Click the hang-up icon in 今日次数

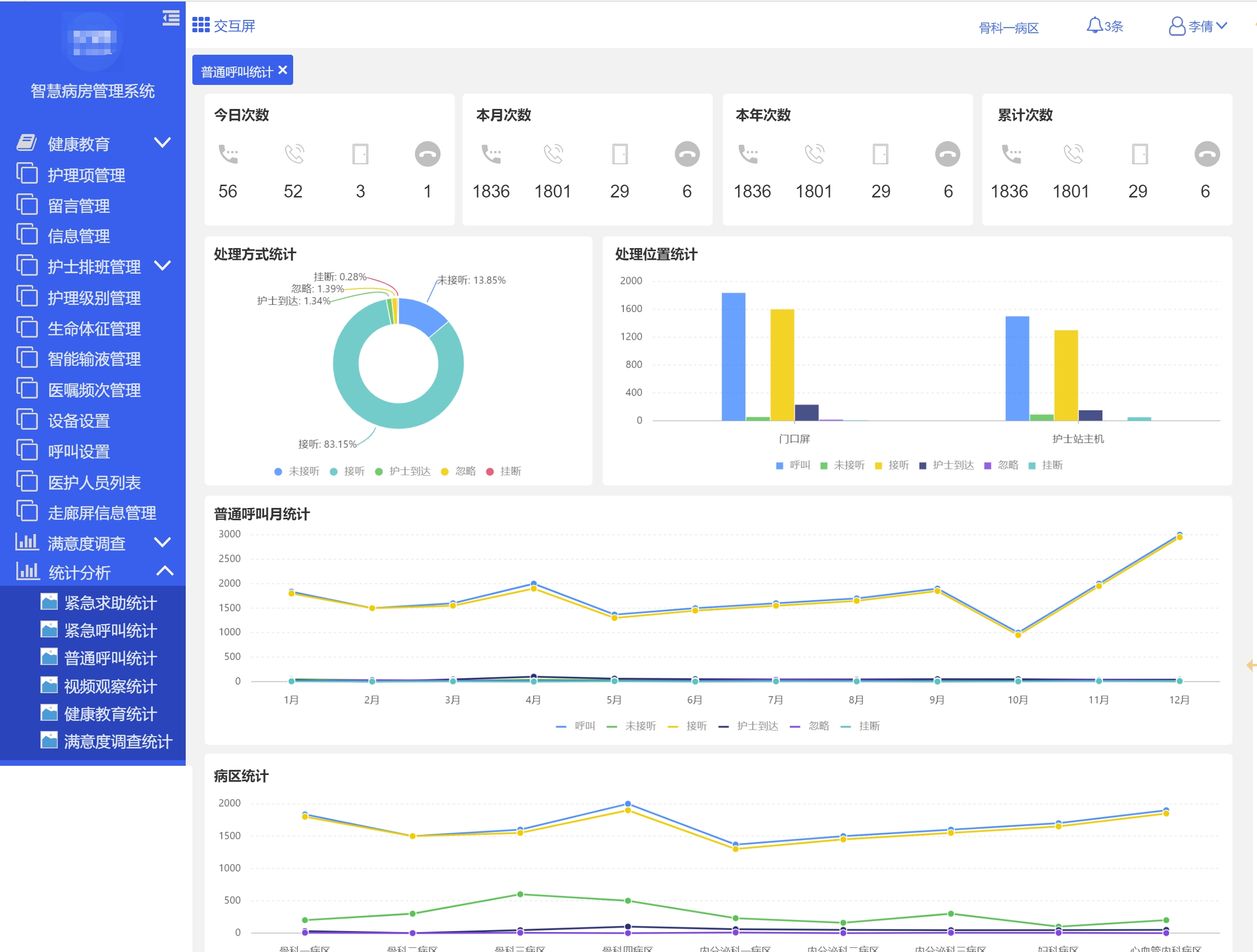click(427, 154)
